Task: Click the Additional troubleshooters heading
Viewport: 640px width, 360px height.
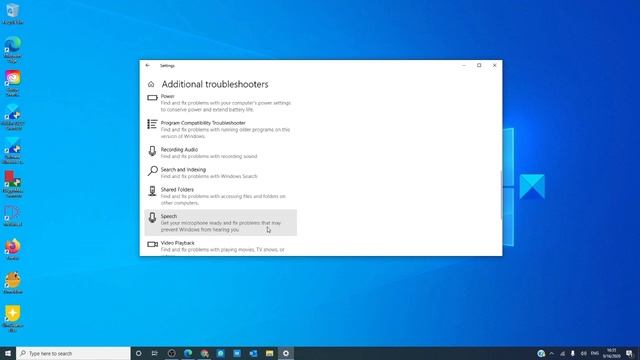Action: point(215,84)
